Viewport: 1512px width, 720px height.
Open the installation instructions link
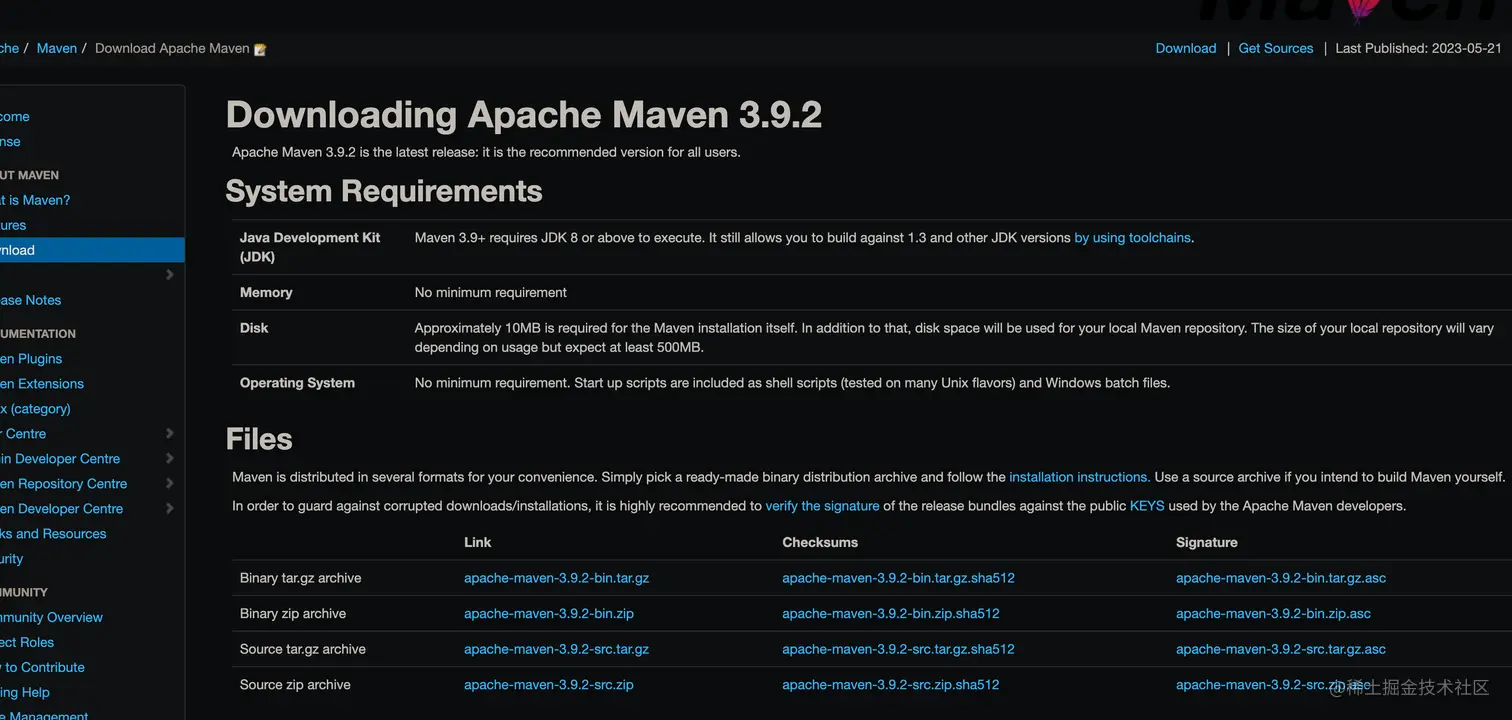pyautogui.click(x=1078, y=477)
